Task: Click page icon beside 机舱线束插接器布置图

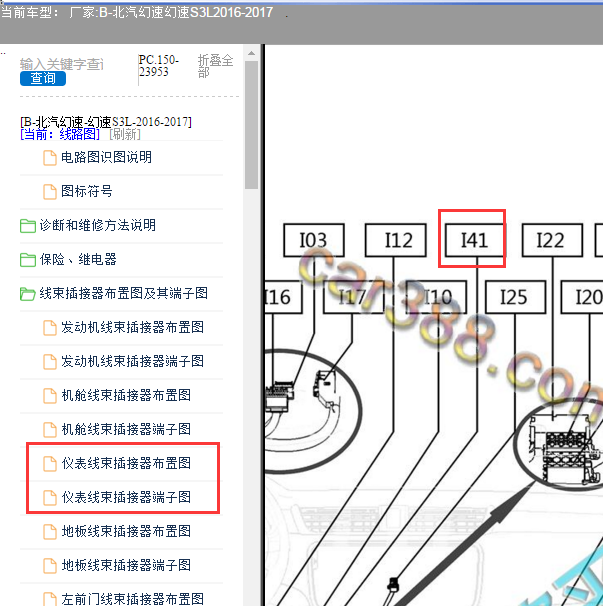Action: [49, 396]
